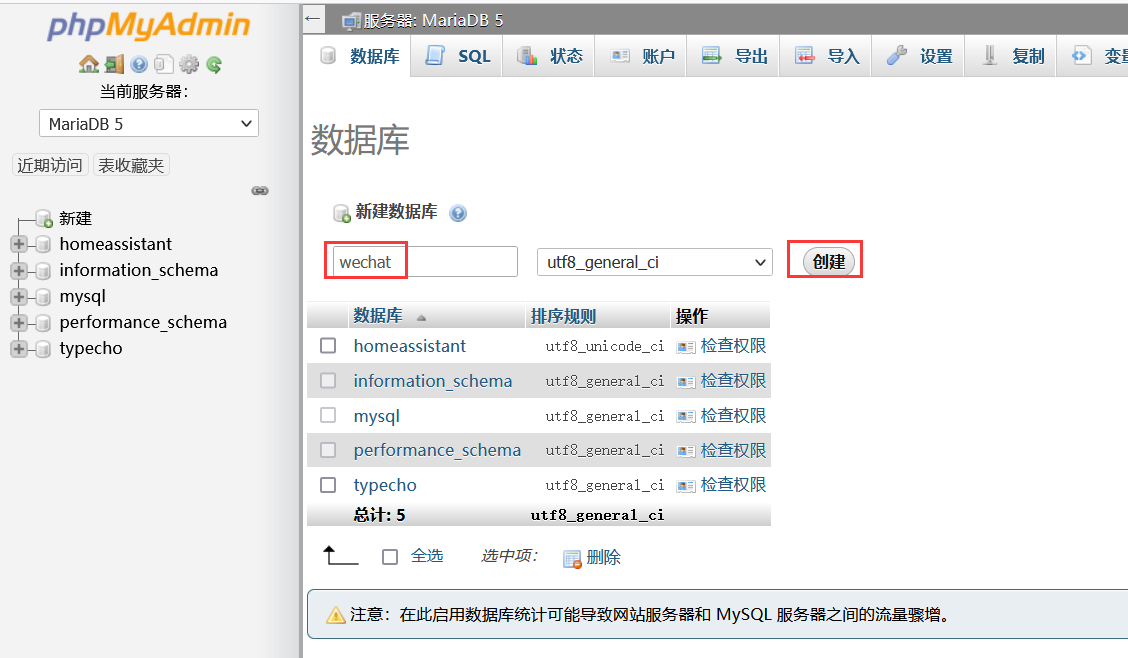Tick the information_schema database checkbox
The height and width of the screenshot is (658, 1128).
(328, 380)
